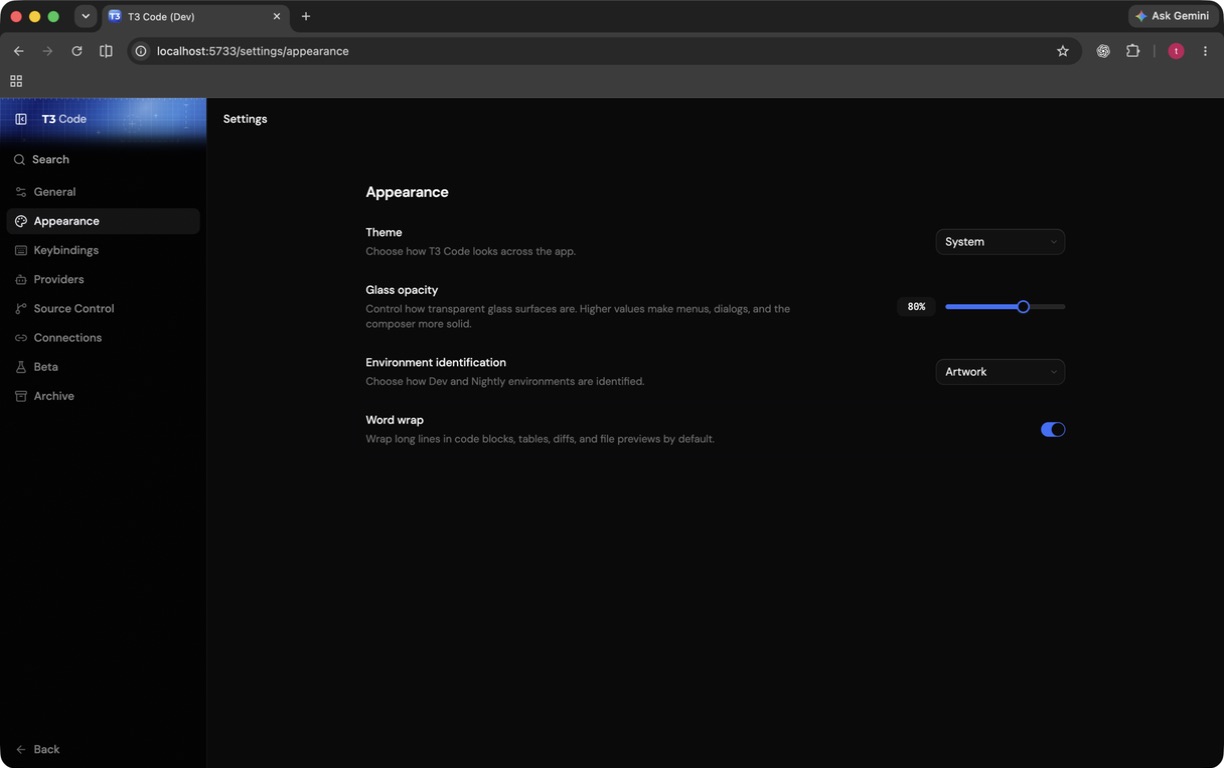The width and height of the screenshot is (1224, 768).
Task: View site information icon in address bar
Action: click(x=141, y=51)
